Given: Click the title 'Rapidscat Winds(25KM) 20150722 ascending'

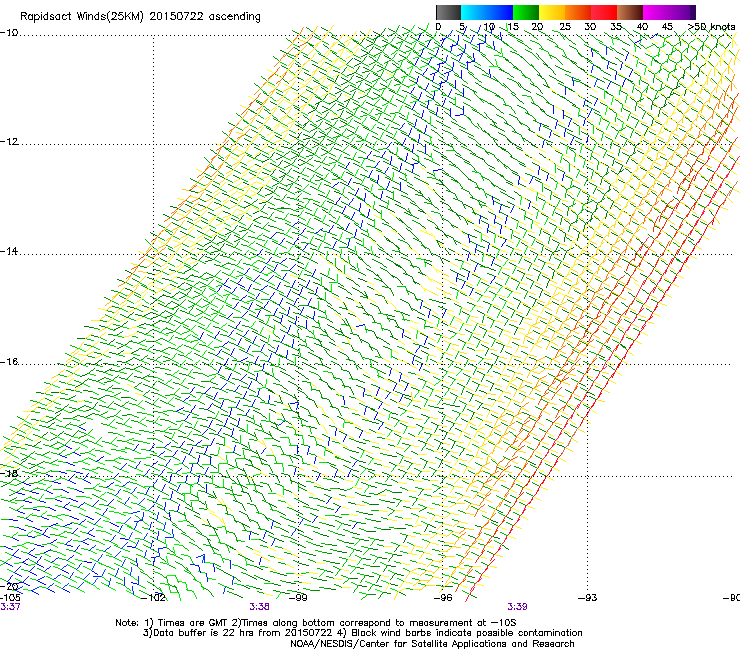Looking at the screenshot, I should click(140, 17).
